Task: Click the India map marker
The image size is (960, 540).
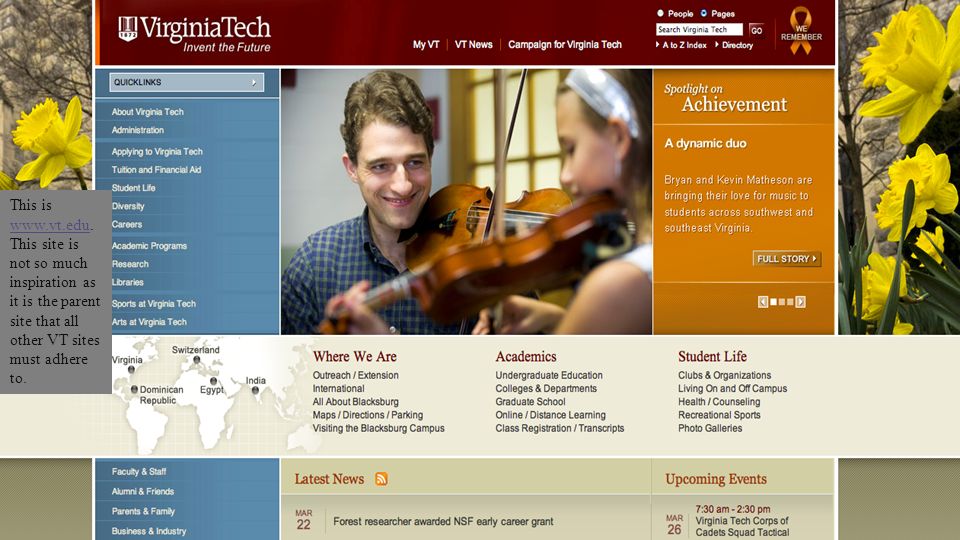Action: [x=255, y=390]
